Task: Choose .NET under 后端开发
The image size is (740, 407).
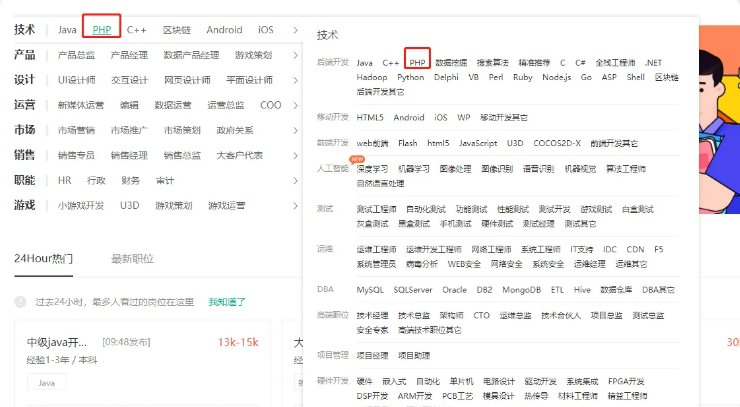Action: tap(653, 62)
